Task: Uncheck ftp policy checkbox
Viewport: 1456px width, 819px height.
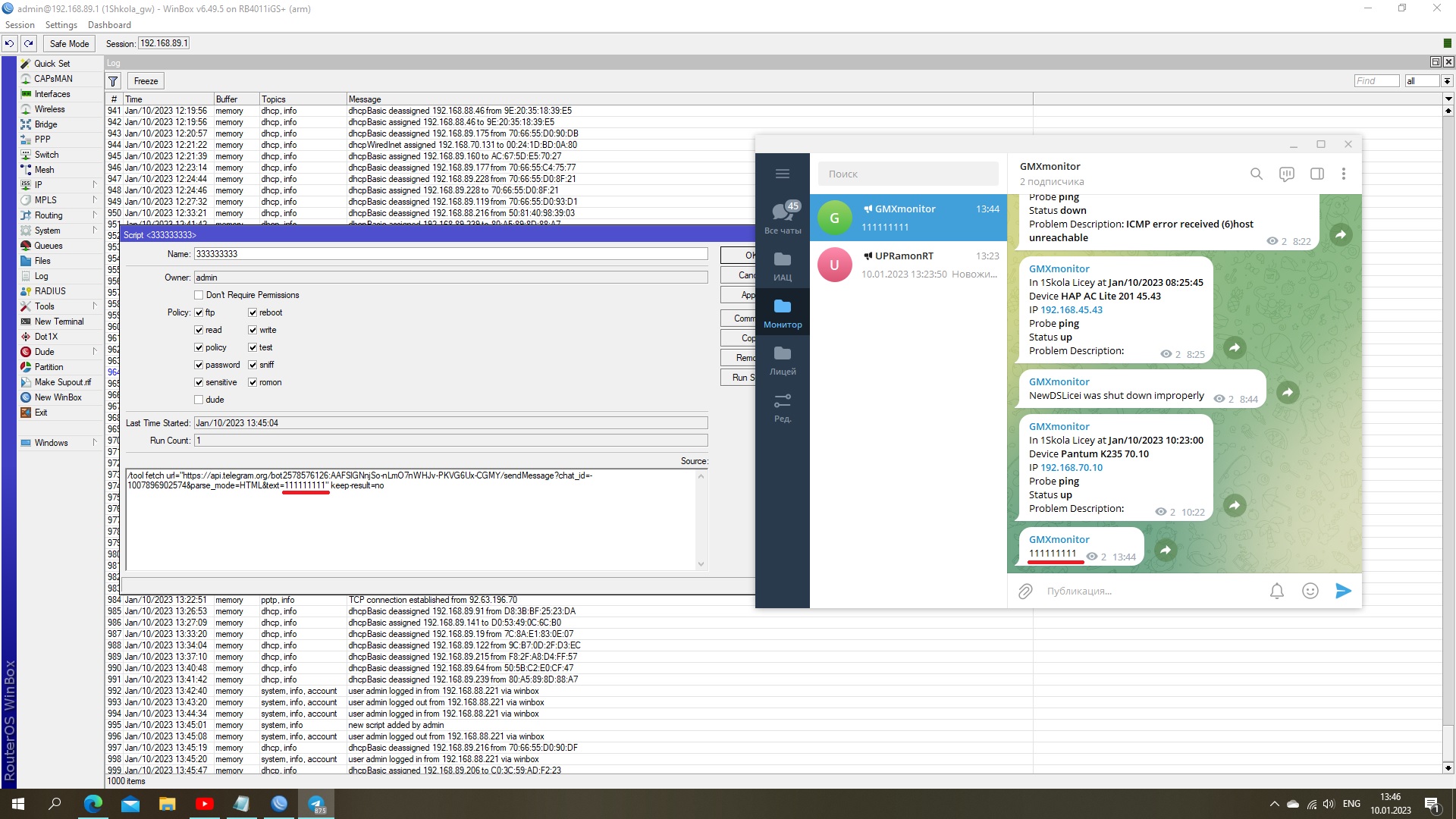Action: 199,312
